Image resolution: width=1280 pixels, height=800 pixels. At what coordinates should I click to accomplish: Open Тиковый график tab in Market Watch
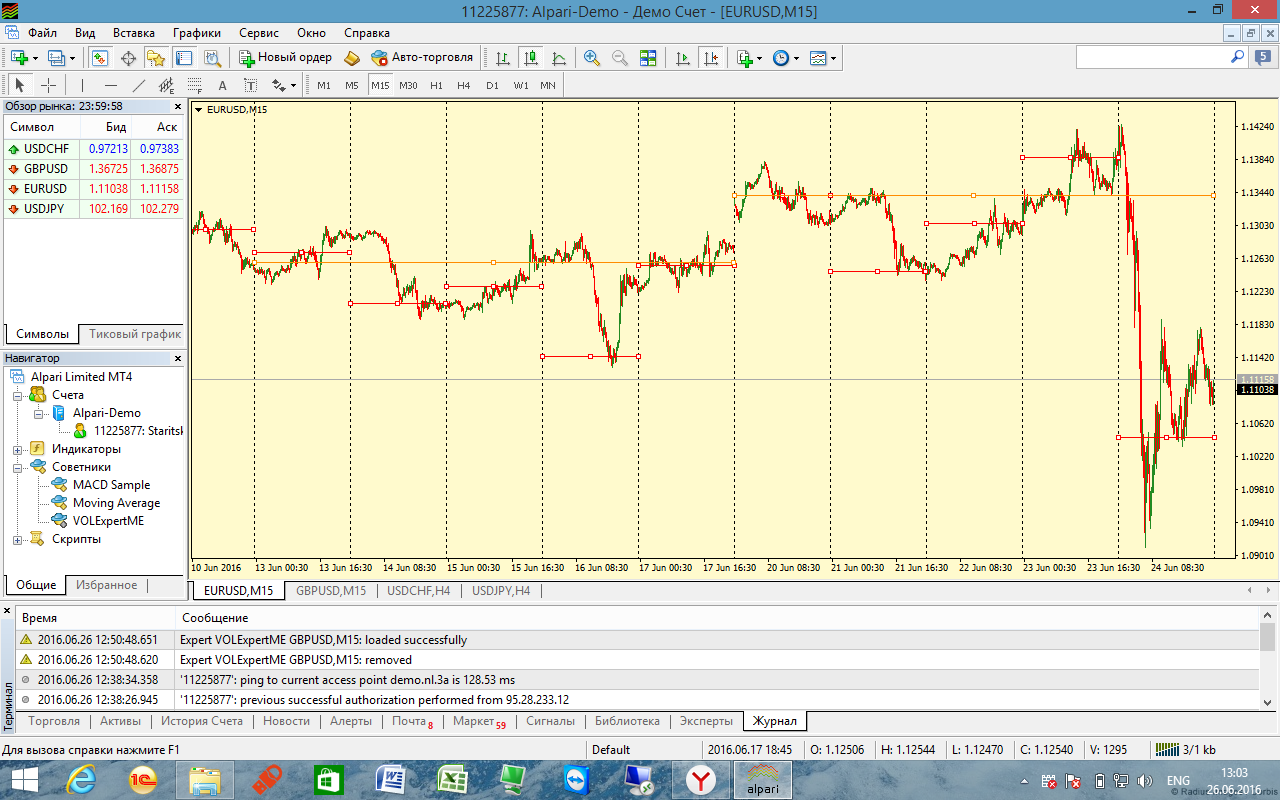click(x=135, y=334)
